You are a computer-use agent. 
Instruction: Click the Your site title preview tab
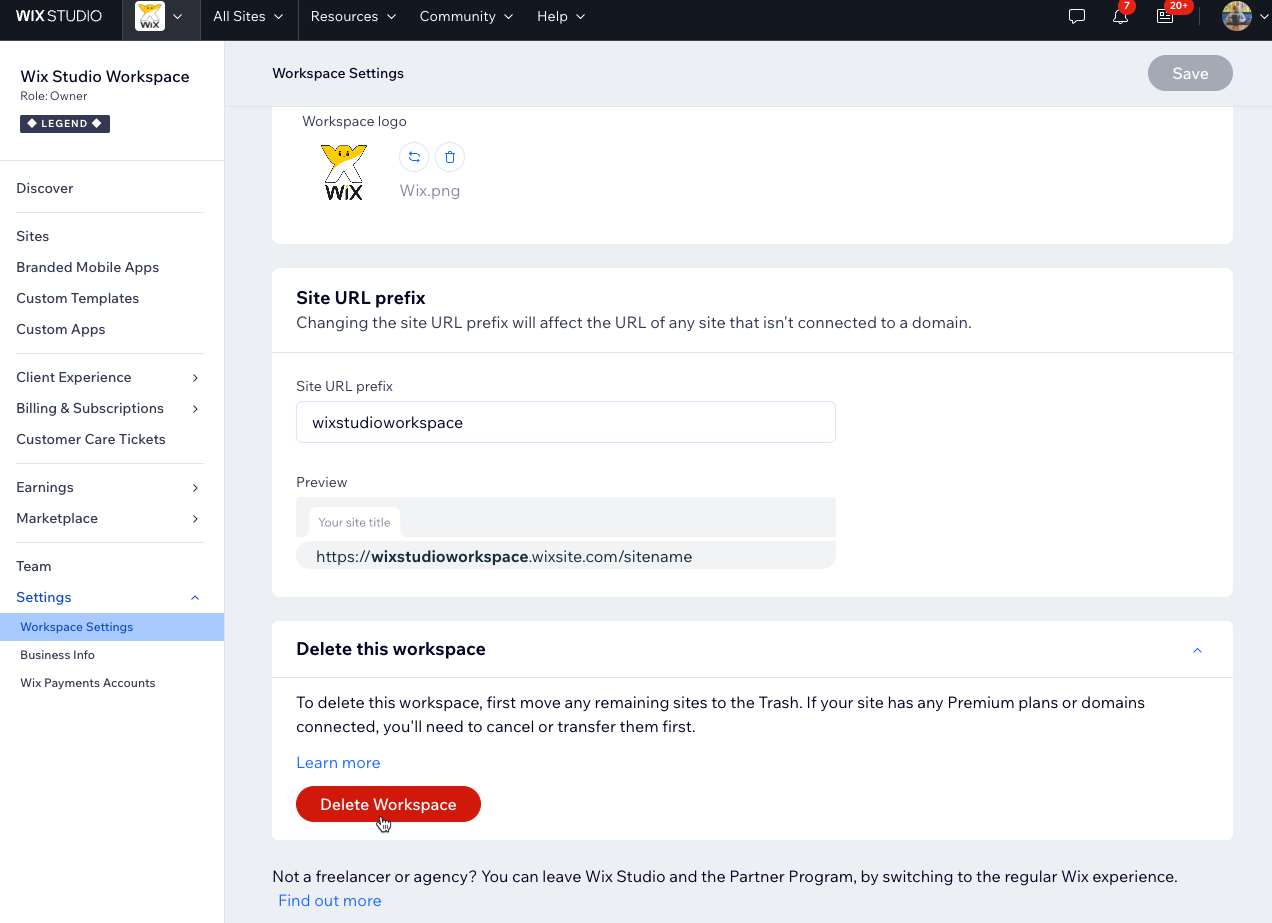pyautogui.click(x=354, y=522)
